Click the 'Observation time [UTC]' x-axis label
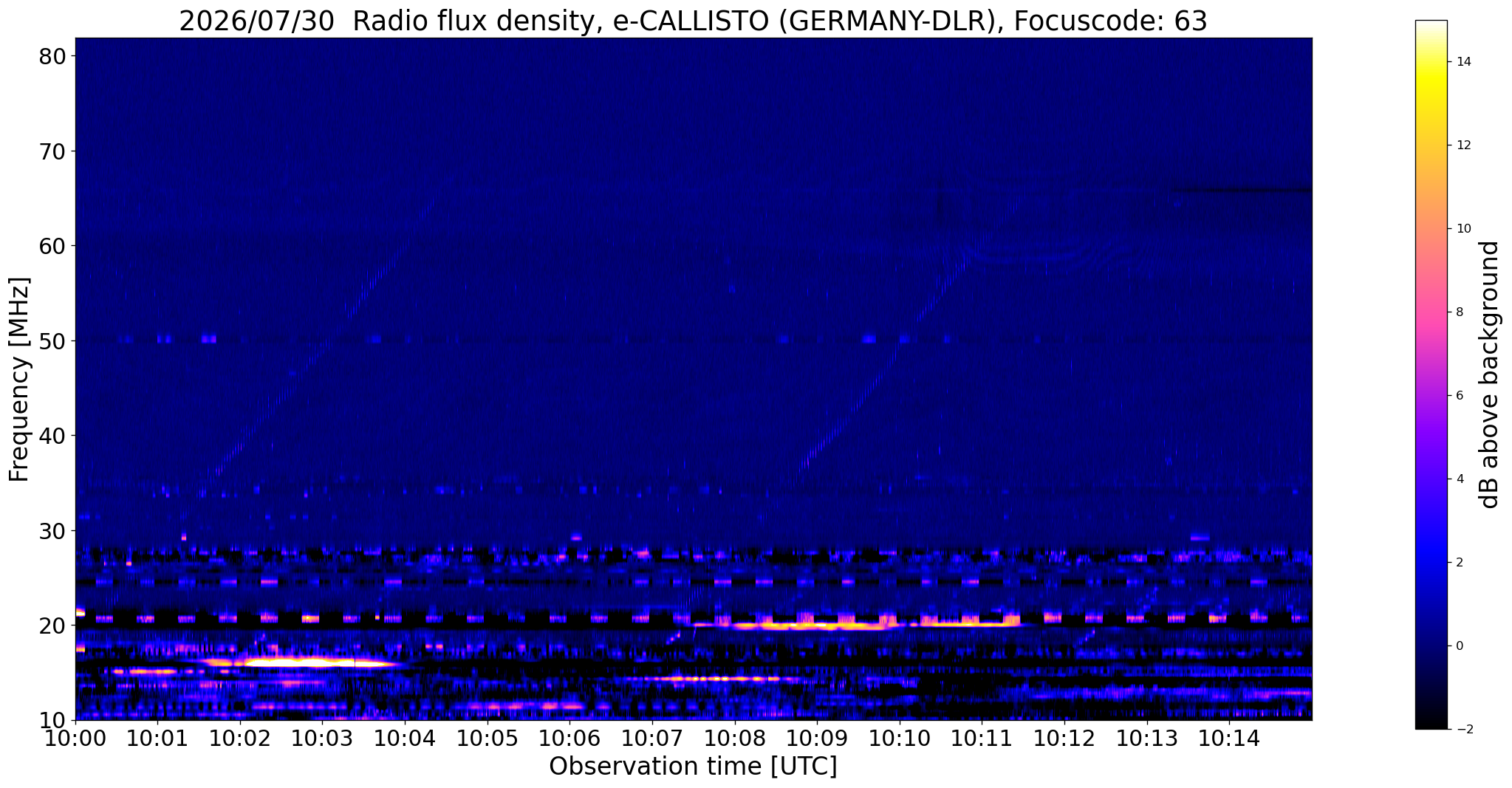Screen dimensions: 1512x788 pos(693,767)
